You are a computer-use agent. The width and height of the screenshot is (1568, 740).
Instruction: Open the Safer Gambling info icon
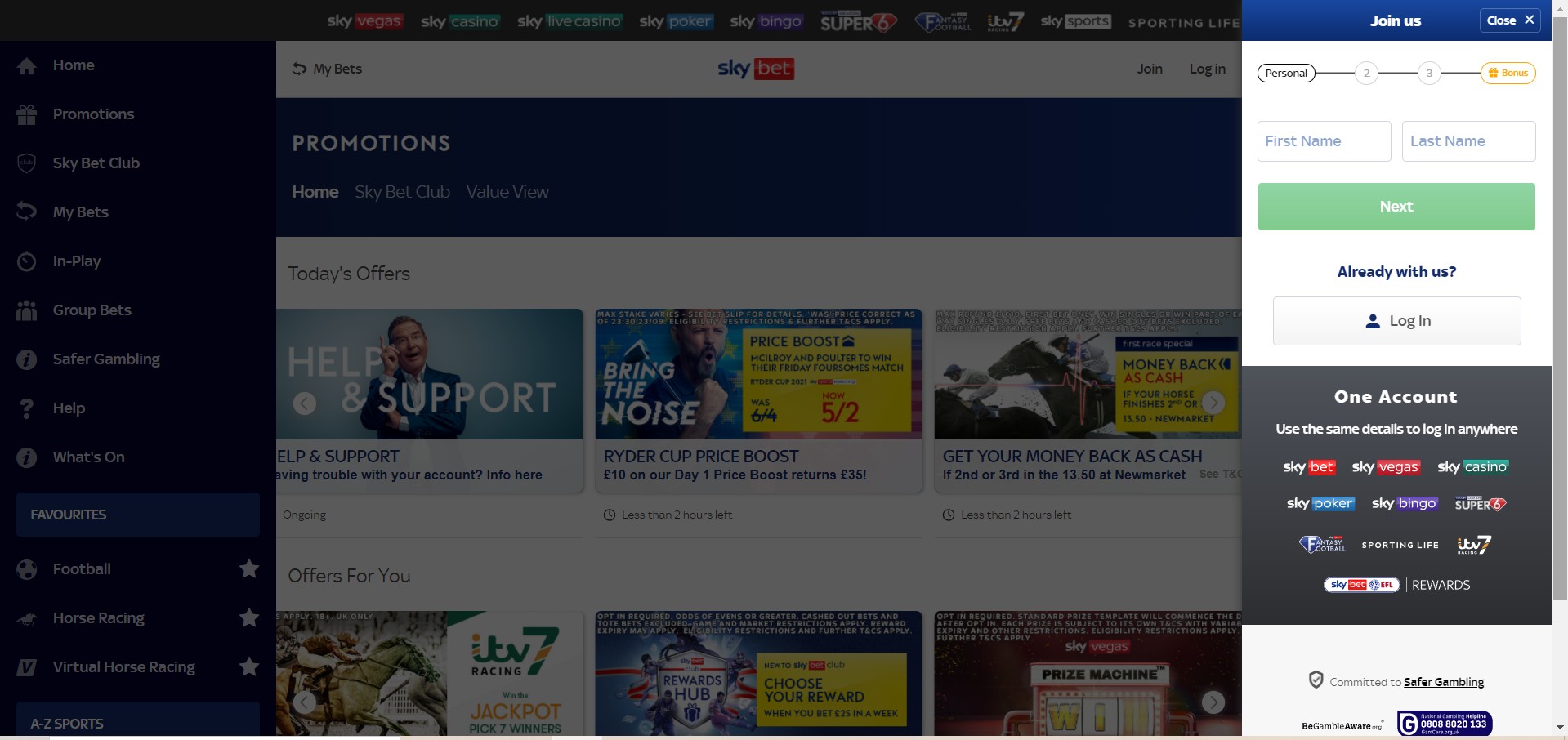point(26,359)
